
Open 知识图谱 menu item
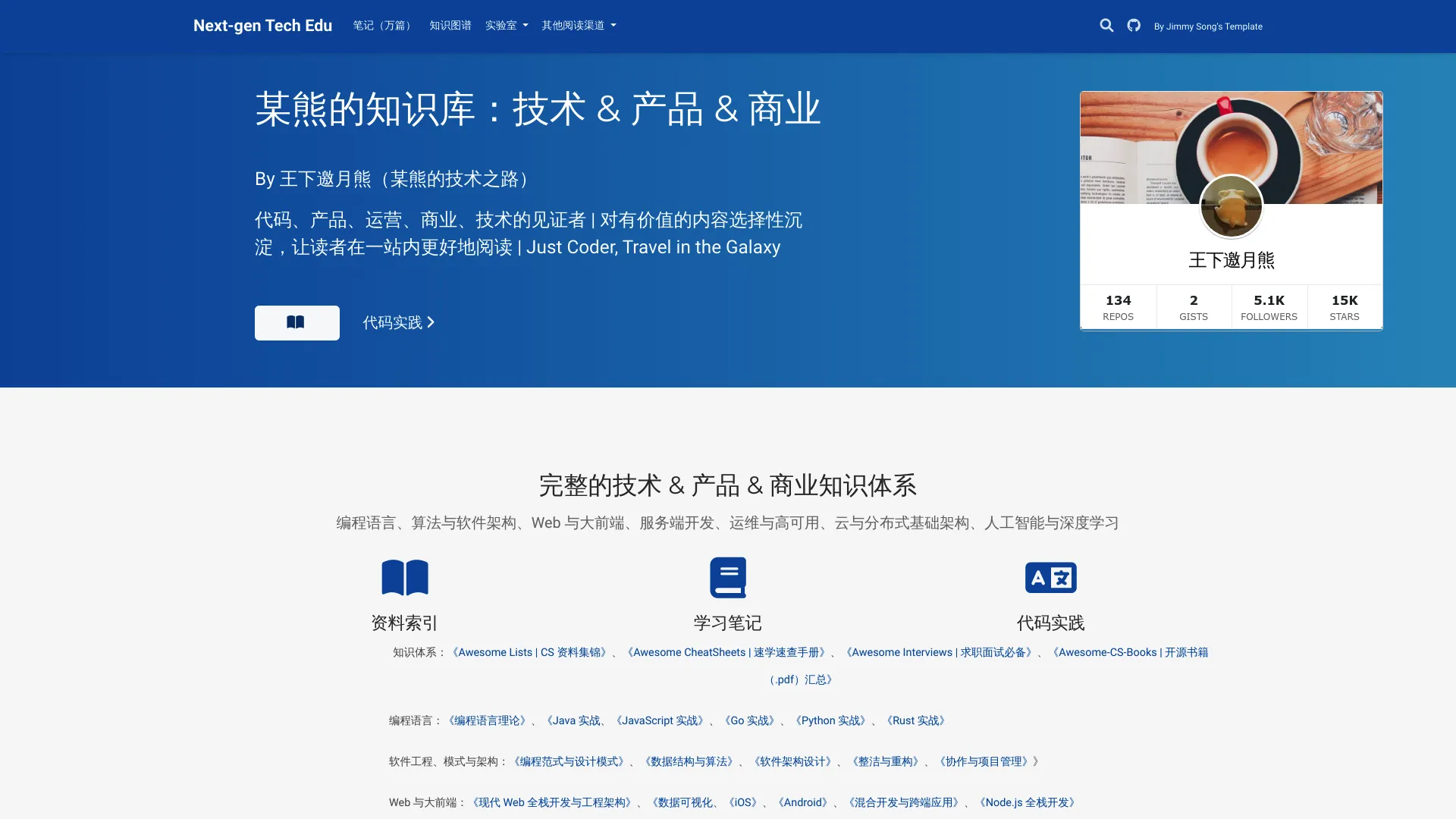450,26
